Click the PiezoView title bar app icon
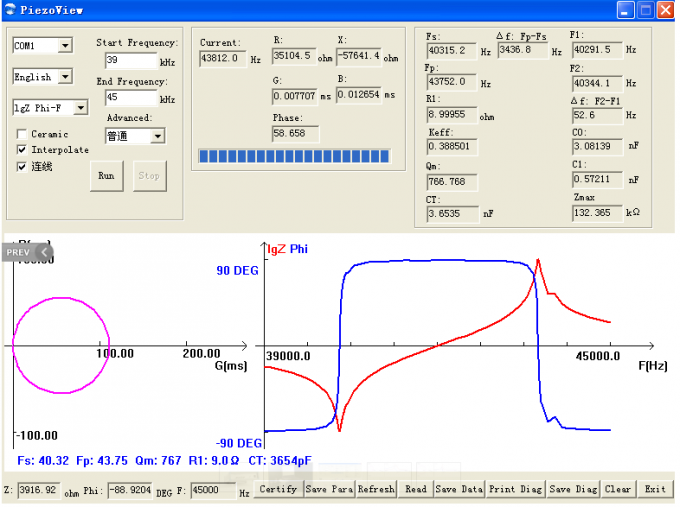 (x=10, y=10)
